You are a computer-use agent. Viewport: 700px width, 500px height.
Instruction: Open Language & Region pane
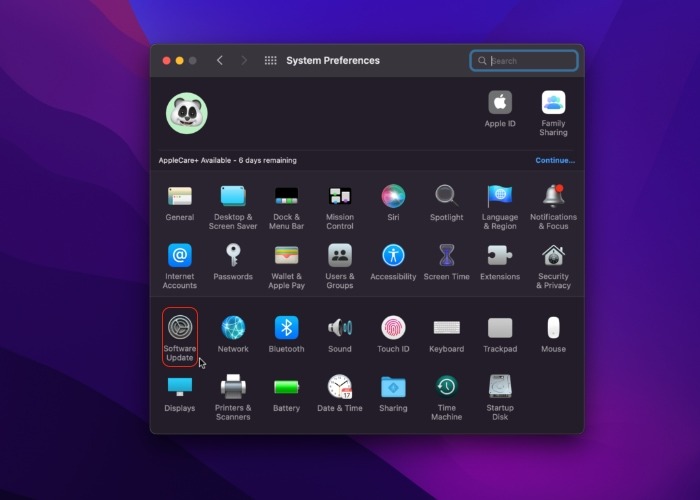[500, 207]
